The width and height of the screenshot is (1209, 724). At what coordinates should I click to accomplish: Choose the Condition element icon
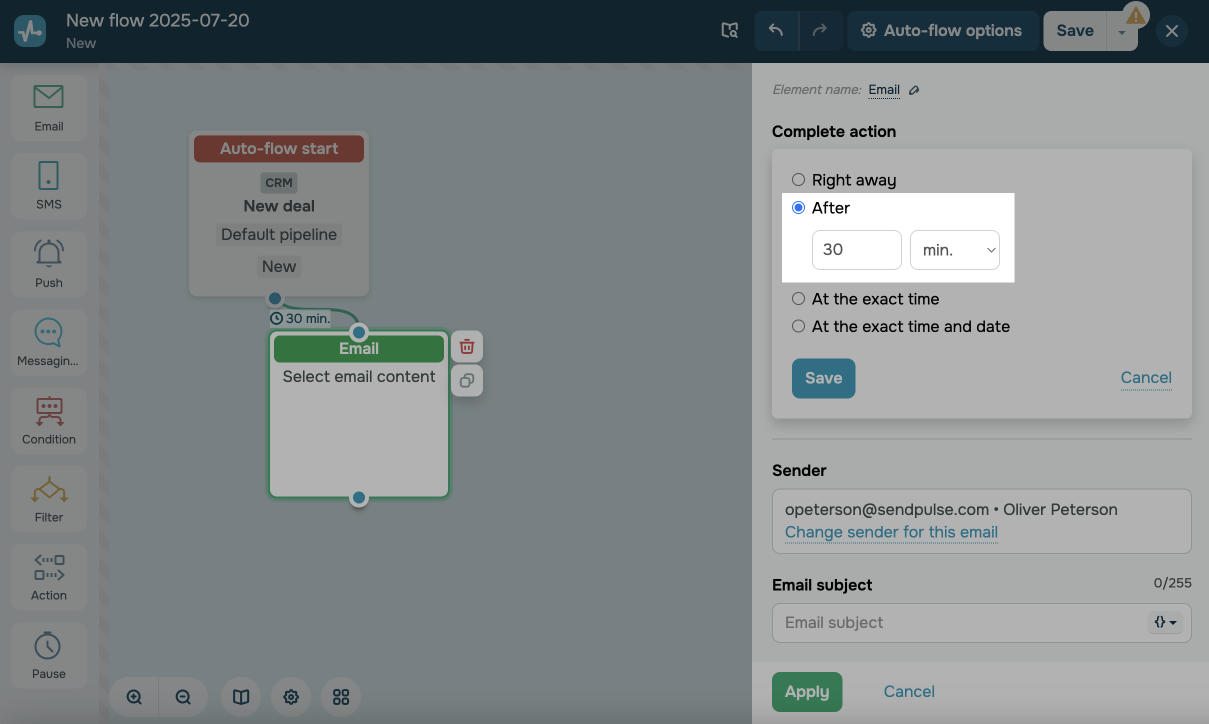click(48, 419)
